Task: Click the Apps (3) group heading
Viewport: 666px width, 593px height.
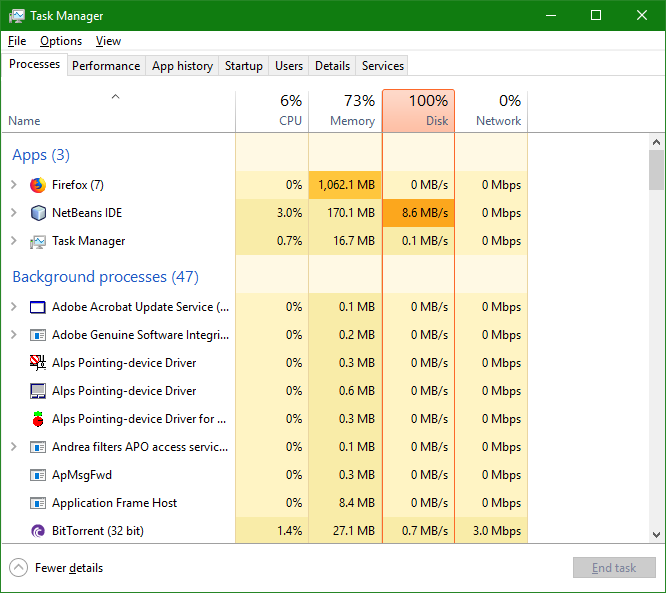Action: click(x=41, y=155)
